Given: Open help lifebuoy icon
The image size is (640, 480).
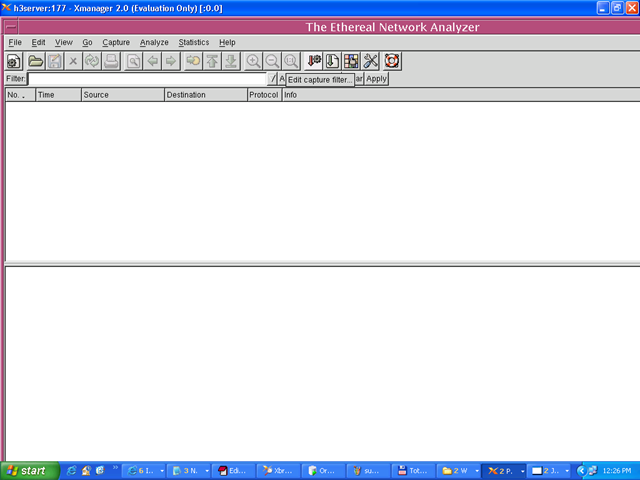Looking at the screenshot, I should click(392, 61).
